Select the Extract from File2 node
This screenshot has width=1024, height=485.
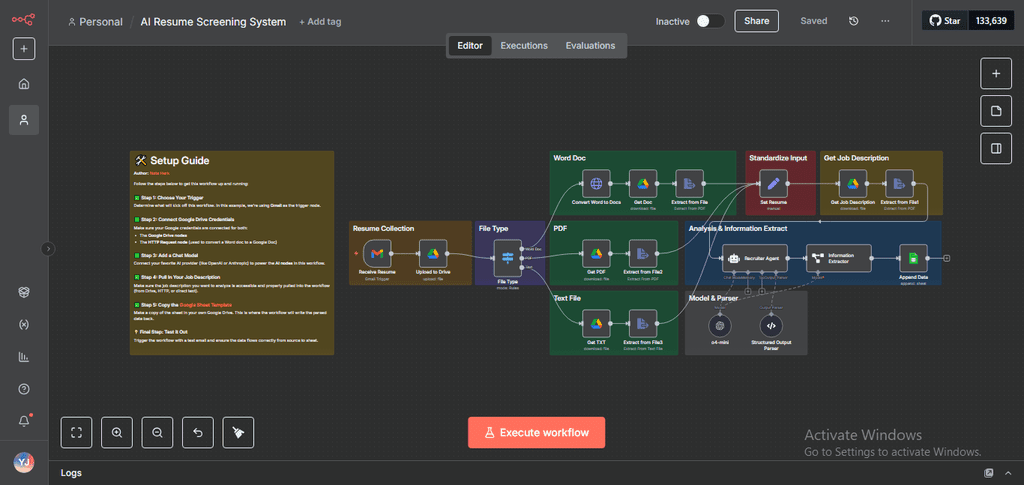pyautogui.click(x=643, y=253)
